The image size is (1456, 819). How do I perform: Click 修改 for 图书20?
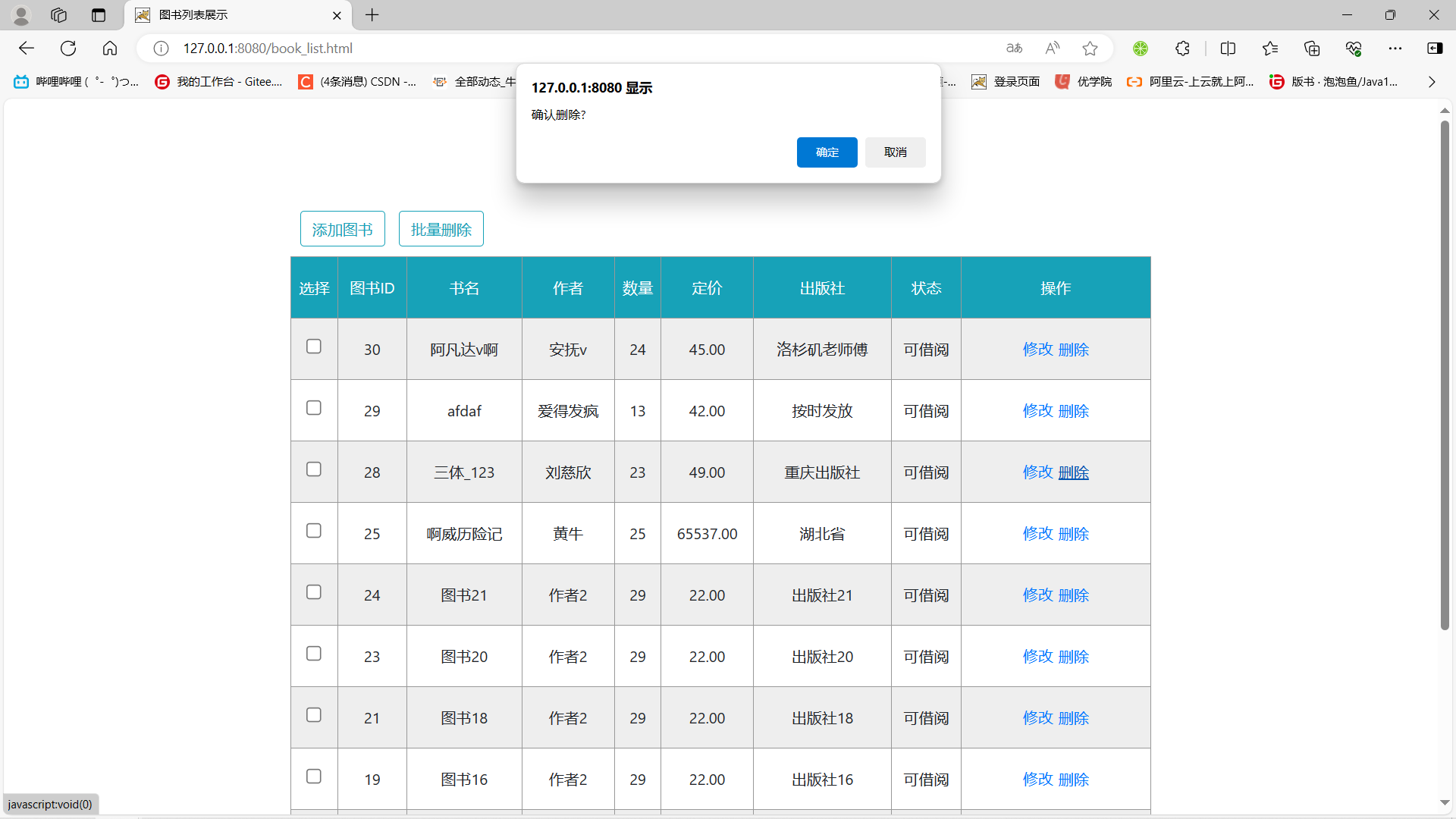point(1038,657)
